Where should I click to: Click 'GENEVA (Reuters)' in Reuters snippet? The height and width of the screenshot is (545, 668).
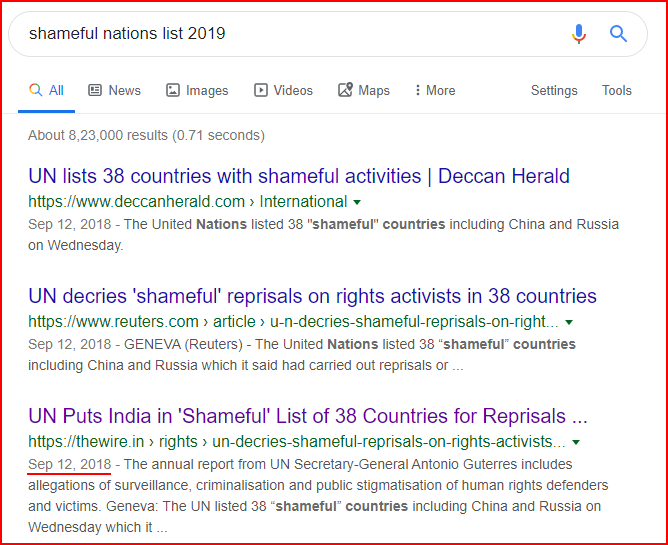[183, 344]
